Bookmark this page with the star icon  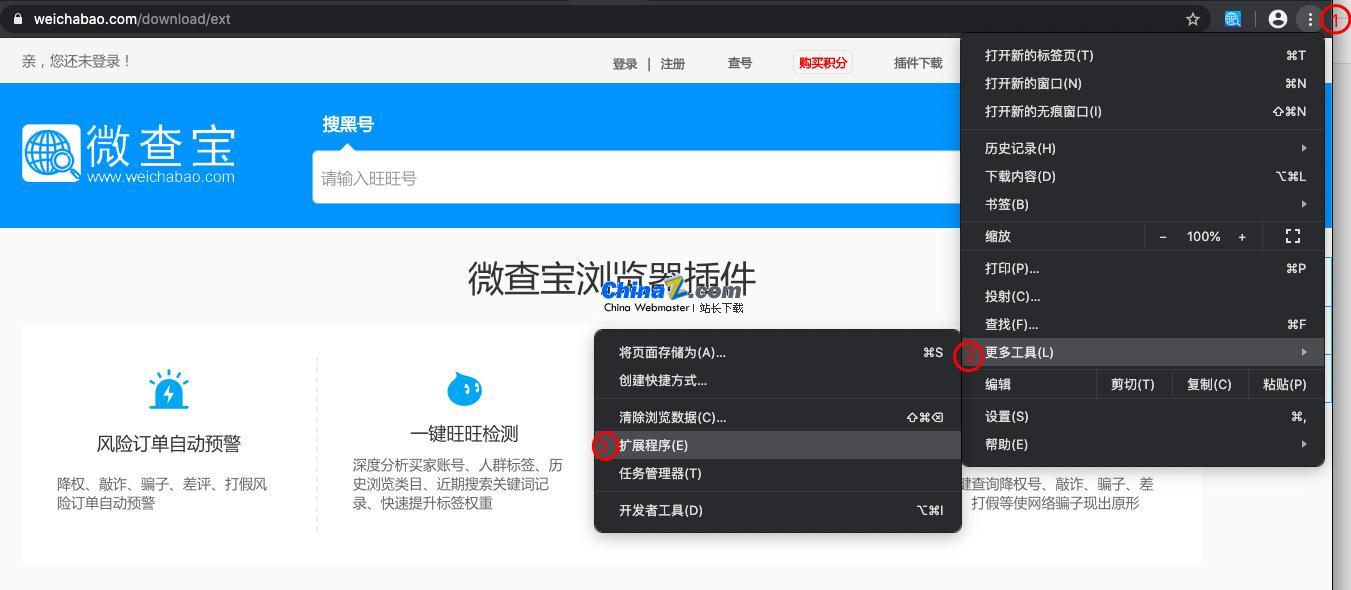[1193, 19]
